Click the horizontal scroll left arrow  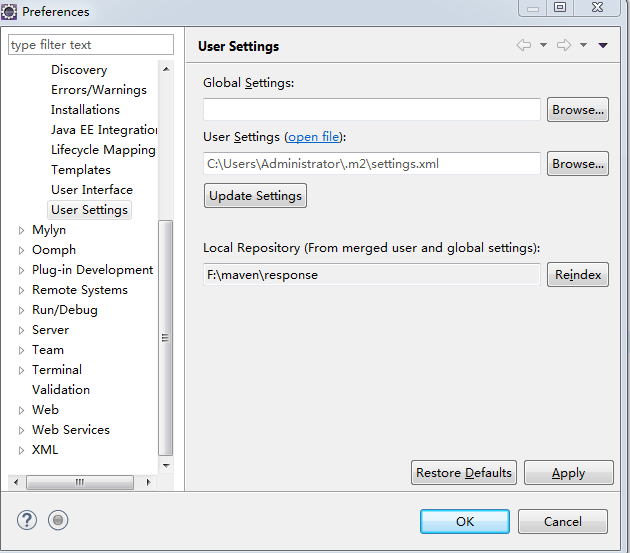click(x=16, y=482)
